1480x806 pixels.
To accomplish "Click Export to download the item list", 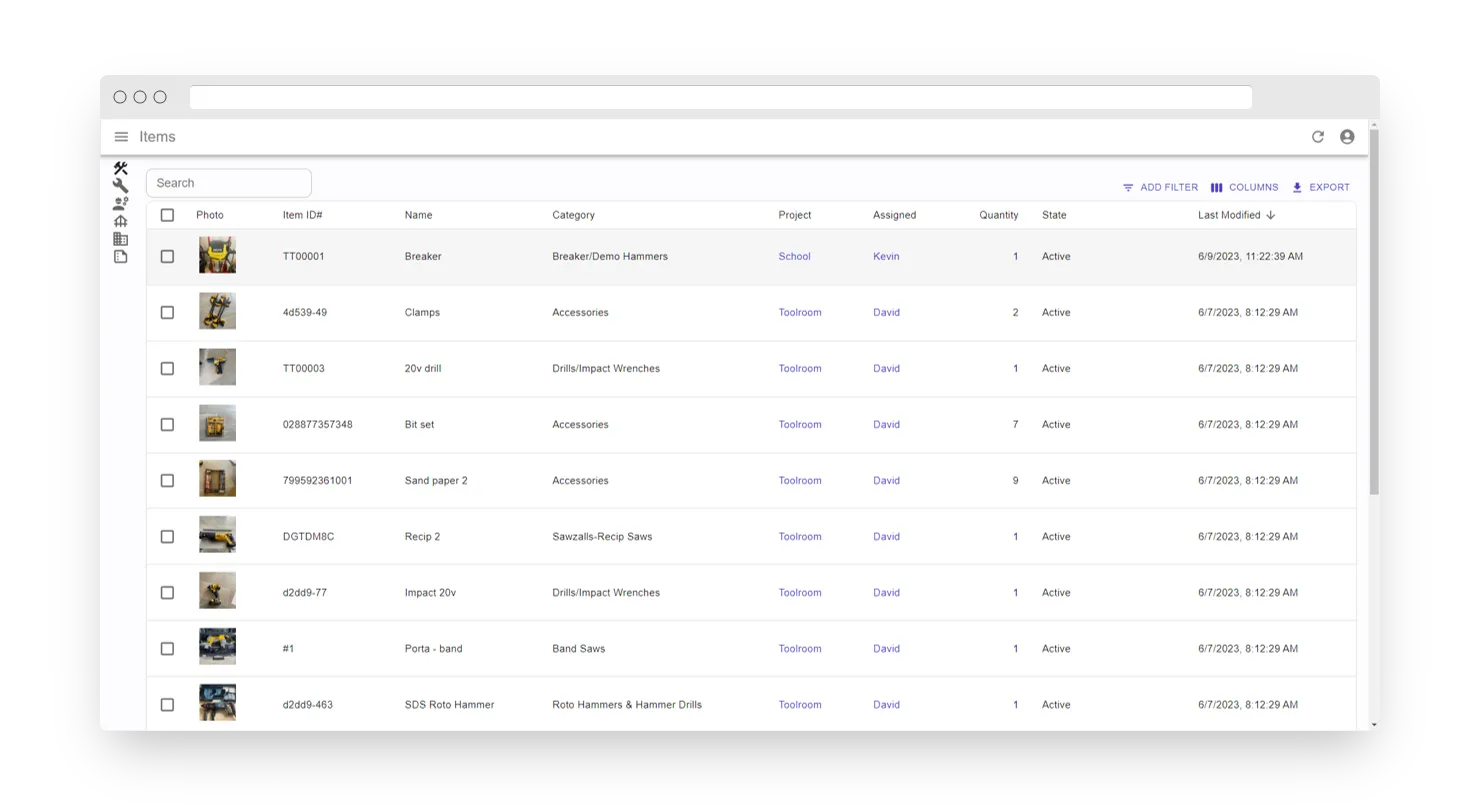I will click(1321, 187).
